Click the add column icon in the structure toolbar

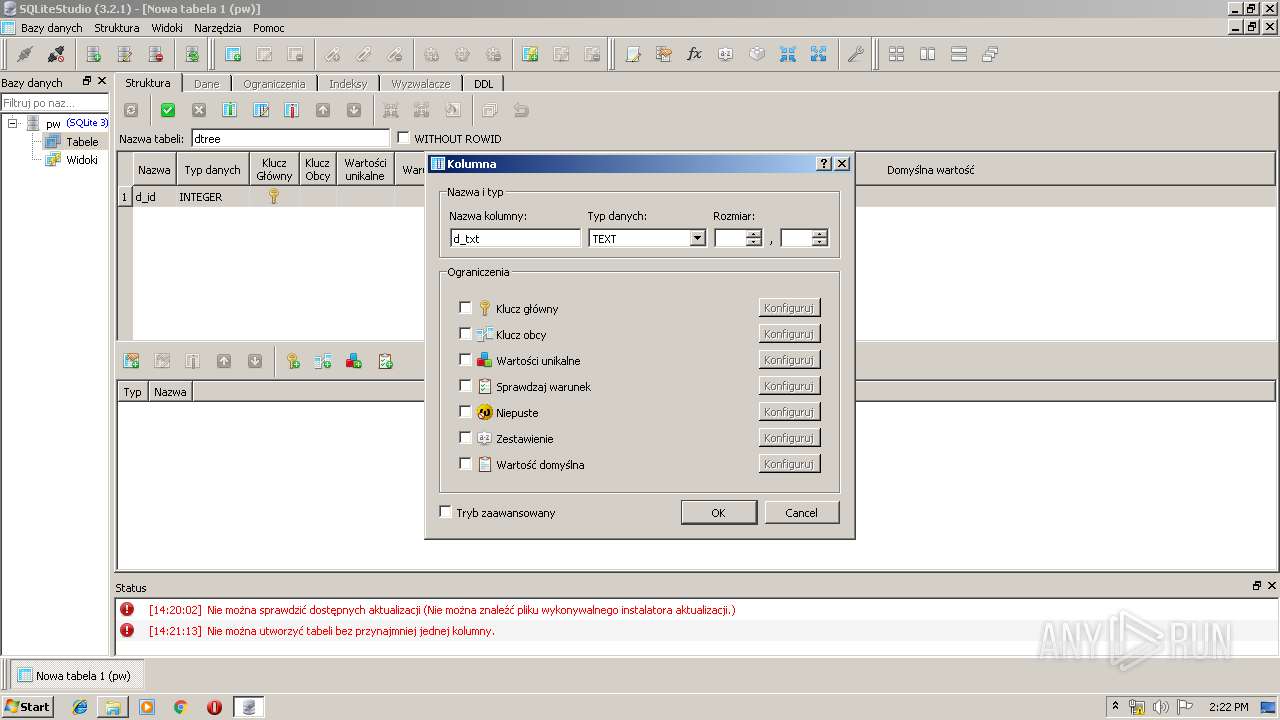click(229, 110)
